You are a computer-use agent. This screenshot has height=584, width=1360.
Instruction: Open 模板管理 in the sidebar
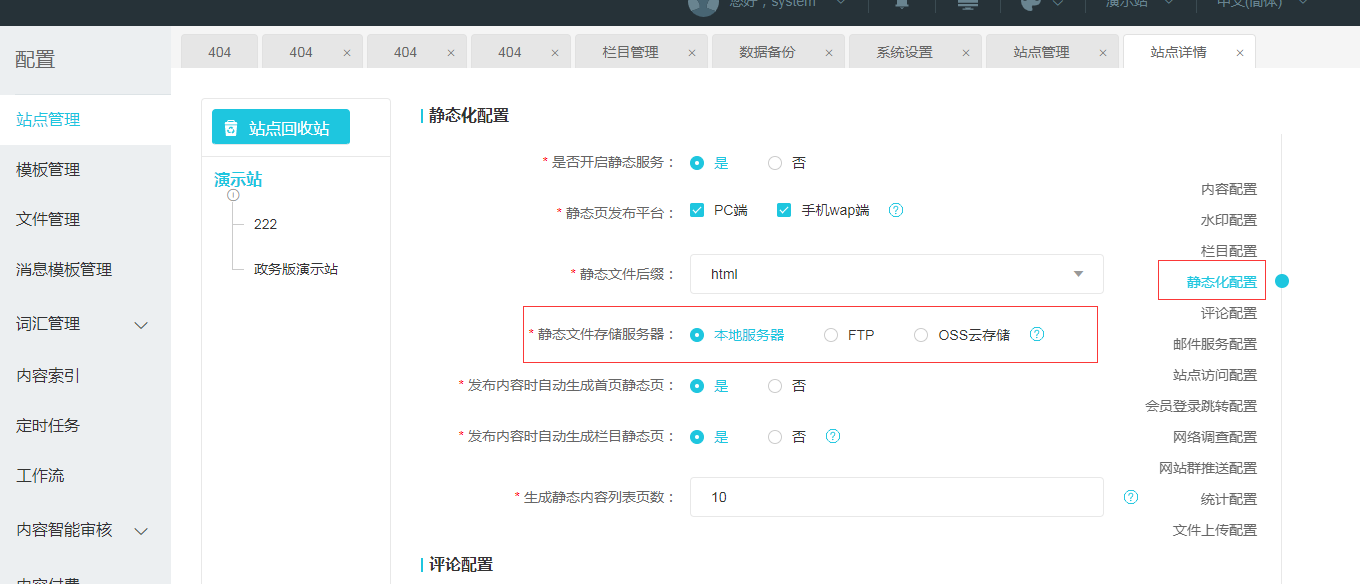[x=85, y=170]
